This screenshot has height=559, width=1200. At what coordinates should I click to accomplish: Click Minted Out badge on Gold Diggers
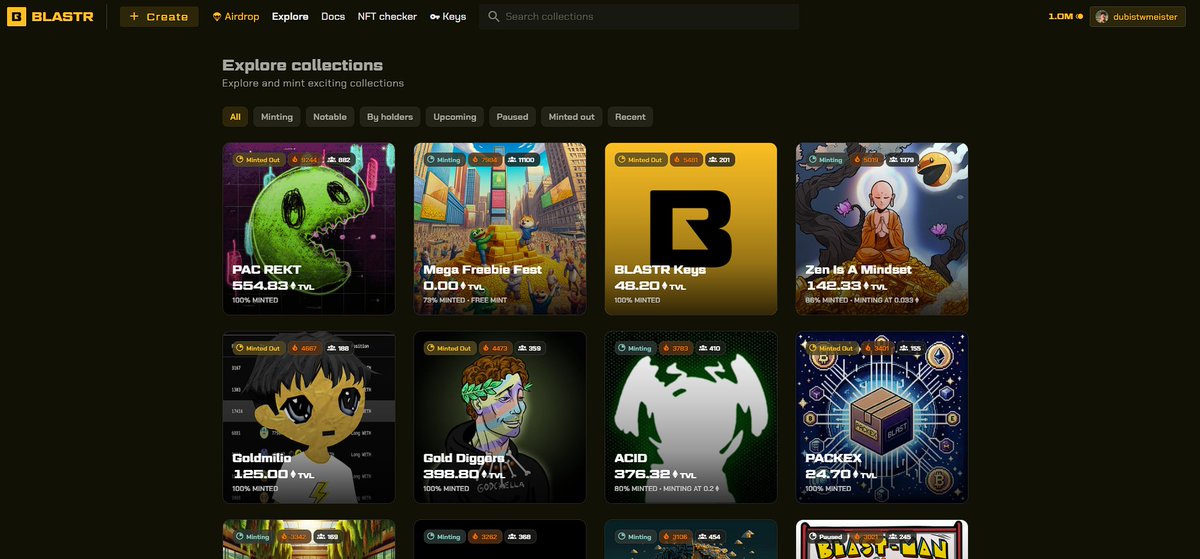point(450,348)
